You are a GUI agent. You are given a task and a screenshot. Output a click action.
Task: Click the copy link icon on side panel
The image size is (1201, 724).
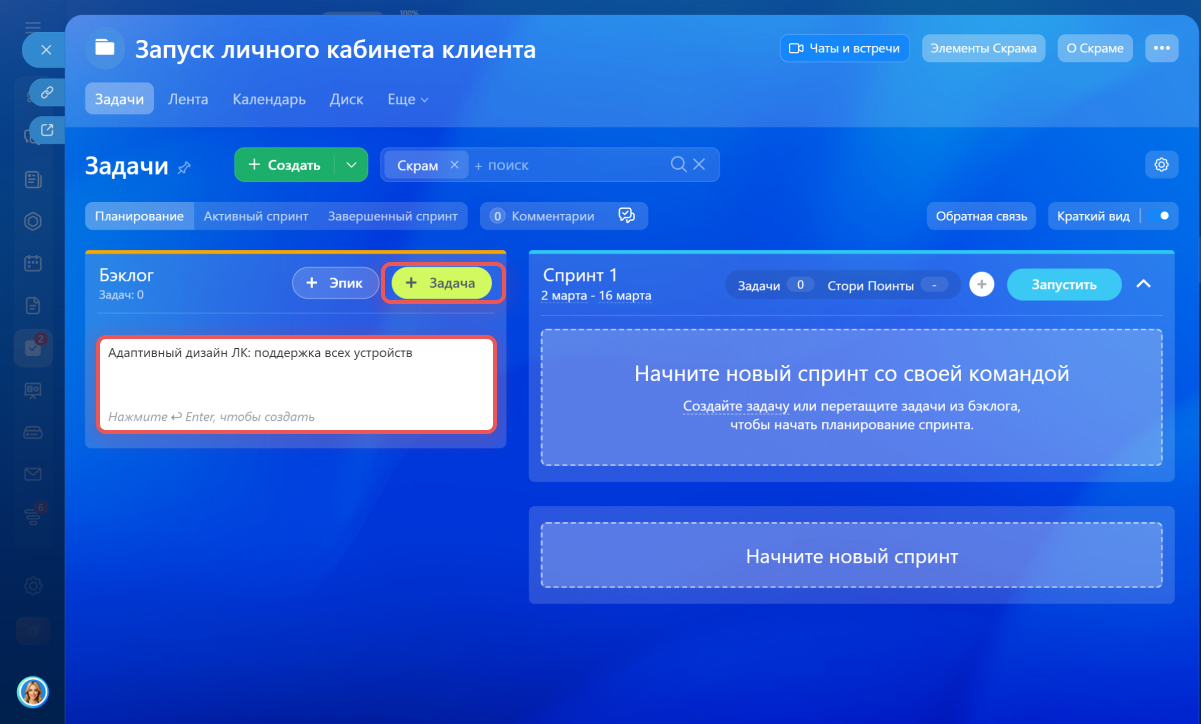pyautogui.click(x=46, y=93)
